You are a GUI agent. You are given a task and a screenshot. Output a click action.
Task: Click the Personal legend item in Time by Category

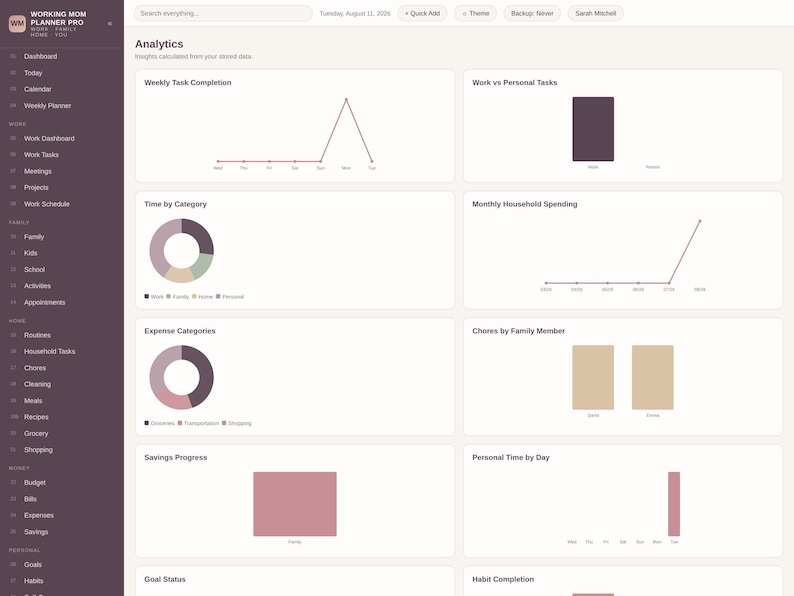[230, 297]
